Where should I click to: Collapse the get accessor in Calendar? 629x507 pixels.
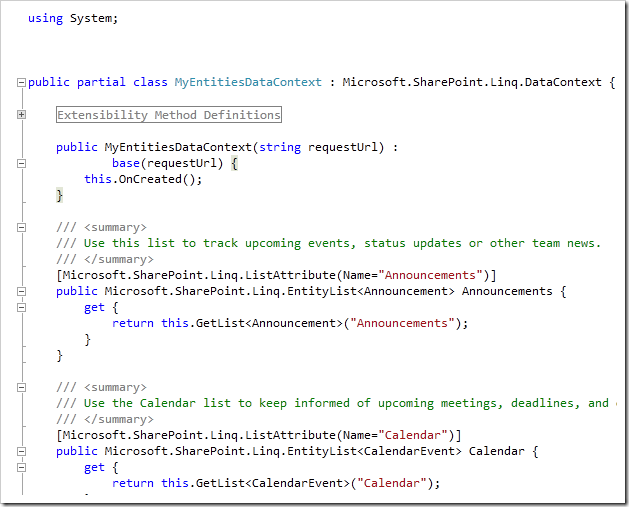coord(21,467)
